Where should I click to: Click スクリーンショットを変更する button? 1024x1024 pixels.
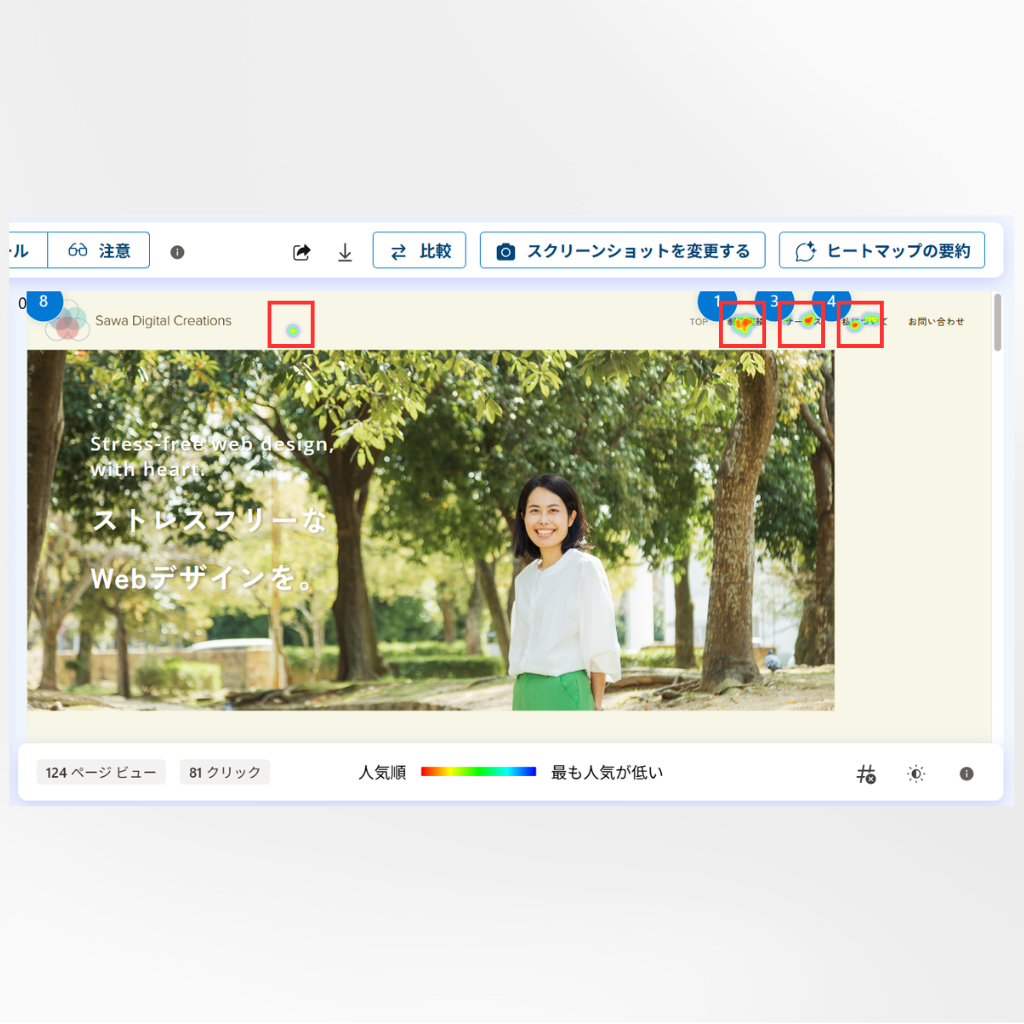(x=622, y=250)
